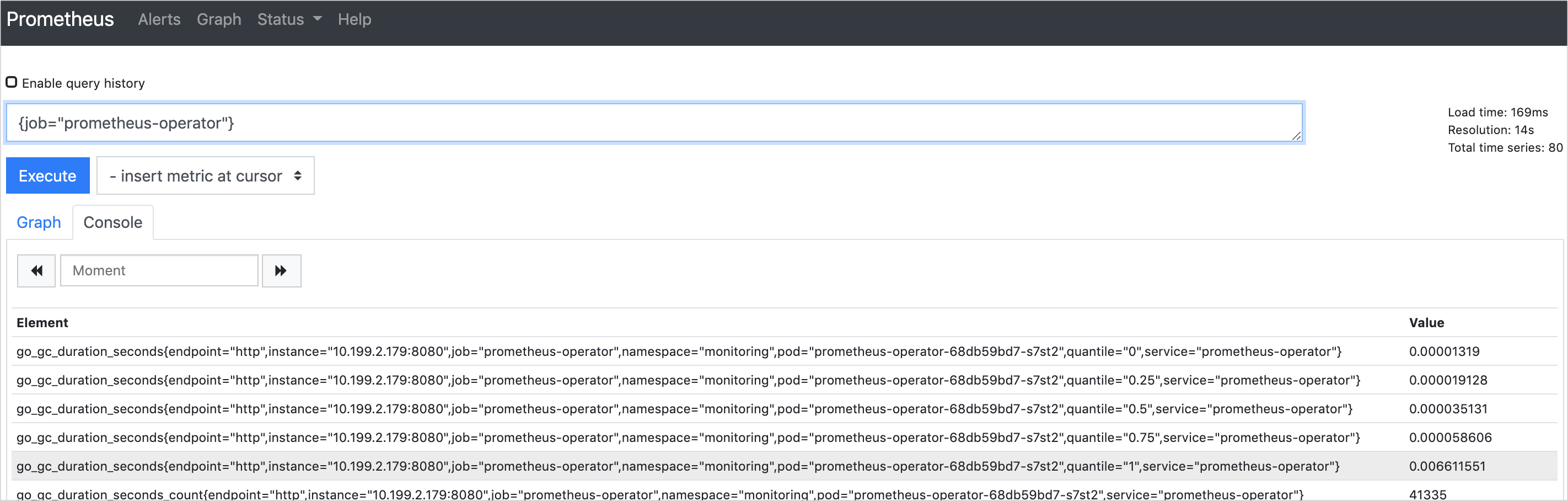
Task: Select the quantile="0" go_gc_duration_seconds row
Action: [678, 351]
